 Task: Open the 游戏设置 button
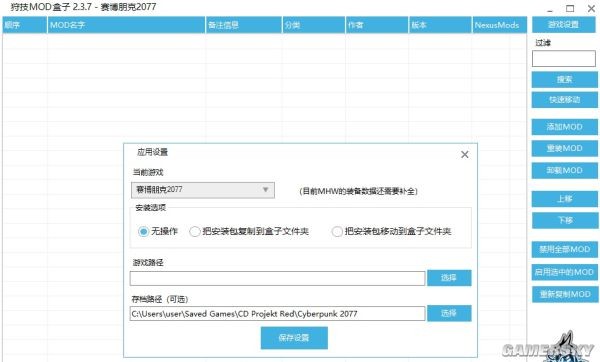[x=563, y=24]
